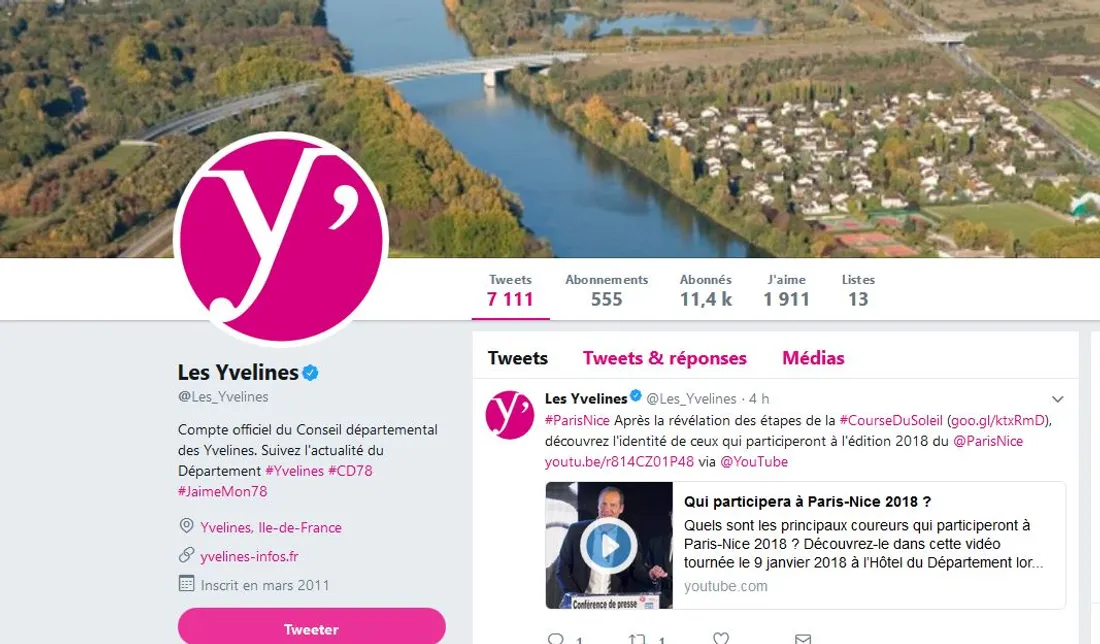1100x644 pixels.
Task: Like the tweet with the heart icon
Action: pos(720,638)
